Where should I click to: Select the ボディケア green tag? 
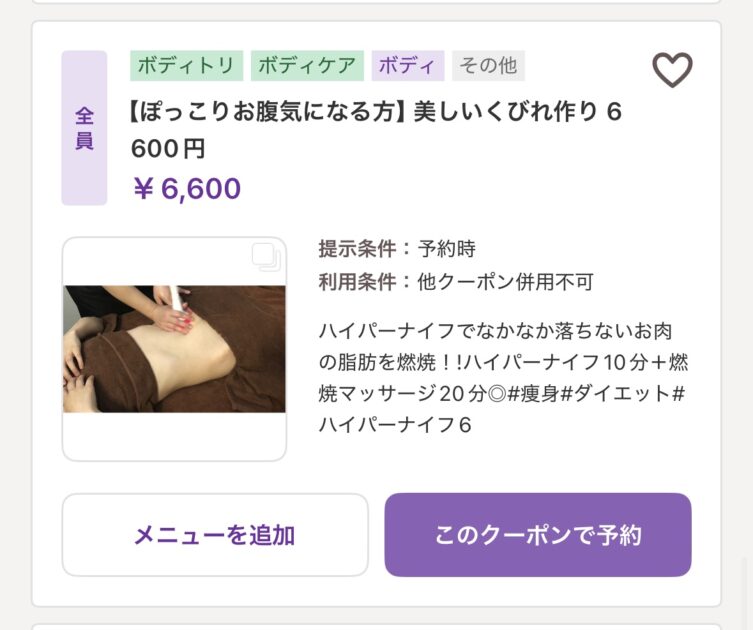tap(307, 65)
